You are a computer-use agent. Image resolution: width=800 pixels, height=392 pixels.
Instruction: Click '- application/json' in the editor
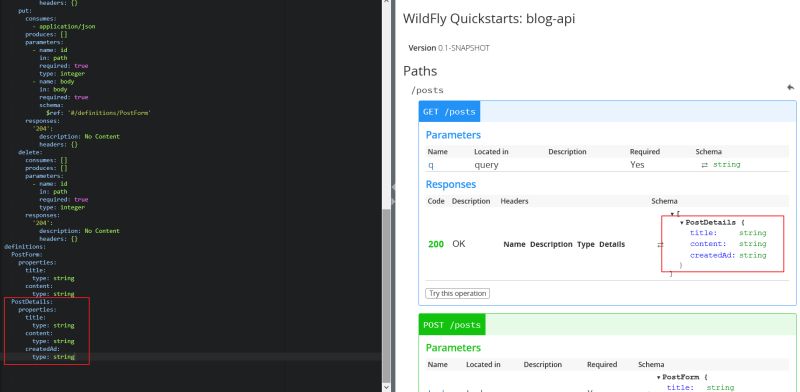click(x=64, y=26)
